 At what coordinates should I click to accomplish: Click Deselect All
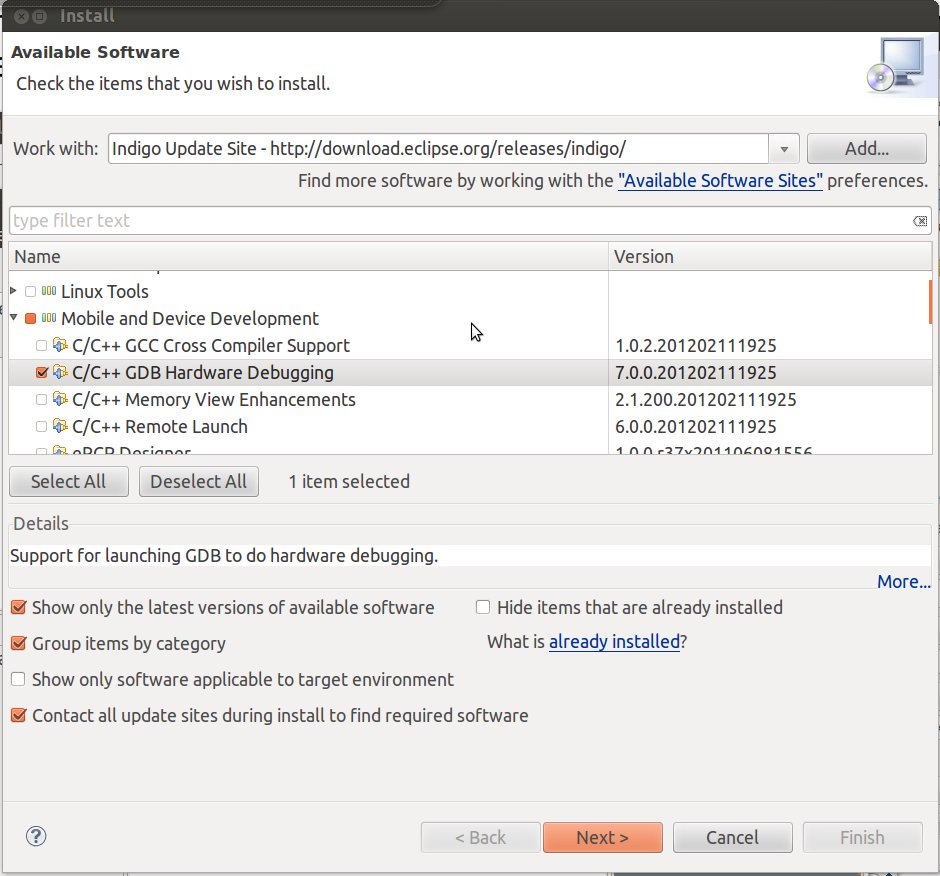pyautogui.click(x=198, y=481)
